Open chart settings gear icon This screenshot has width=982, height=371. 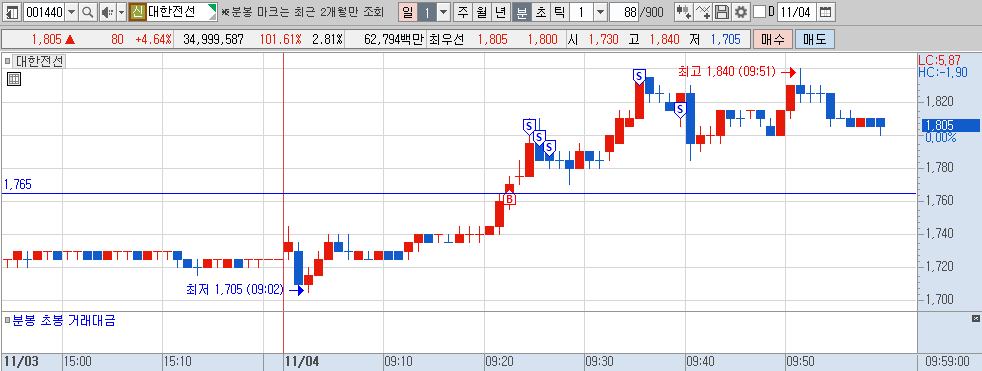[741, 12]
